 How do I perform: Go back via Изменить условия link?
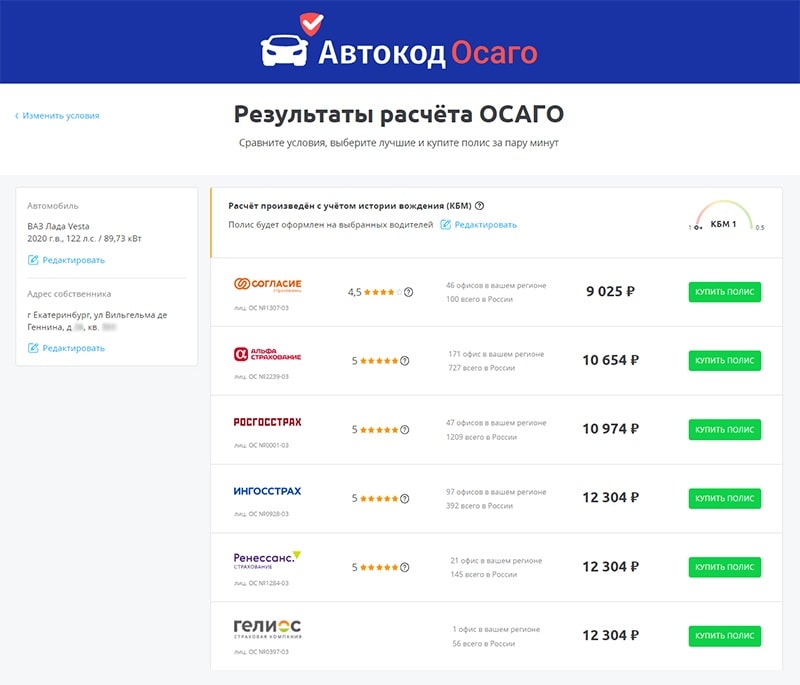click(57, 116)
